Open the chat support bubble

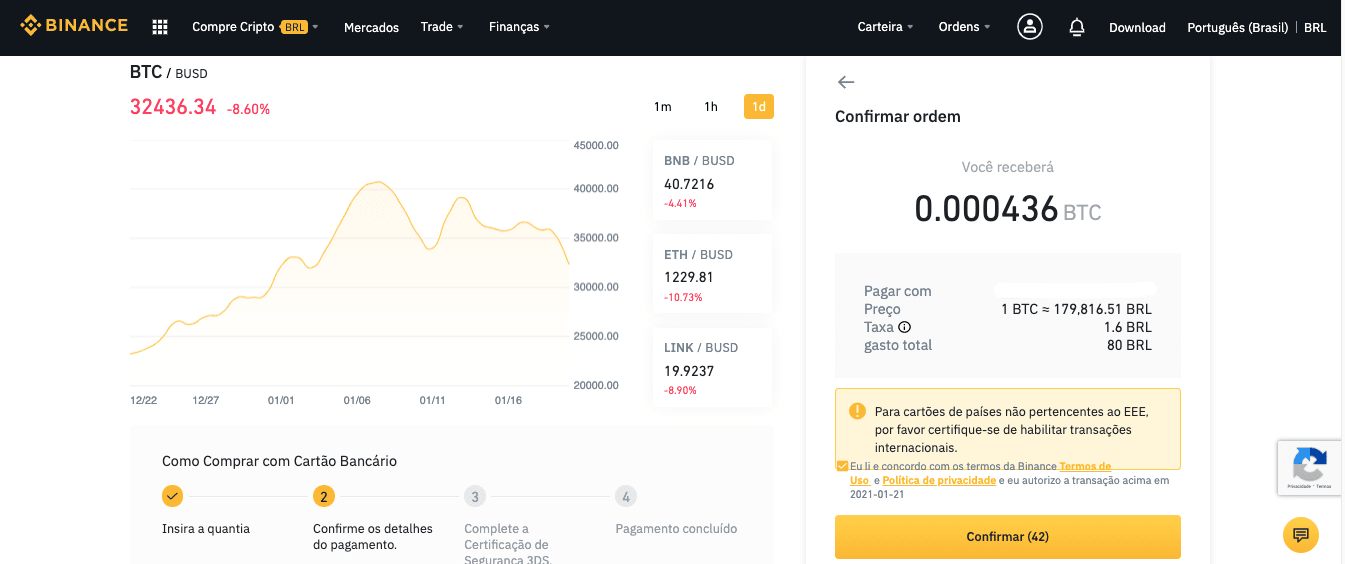(1301, 534)
